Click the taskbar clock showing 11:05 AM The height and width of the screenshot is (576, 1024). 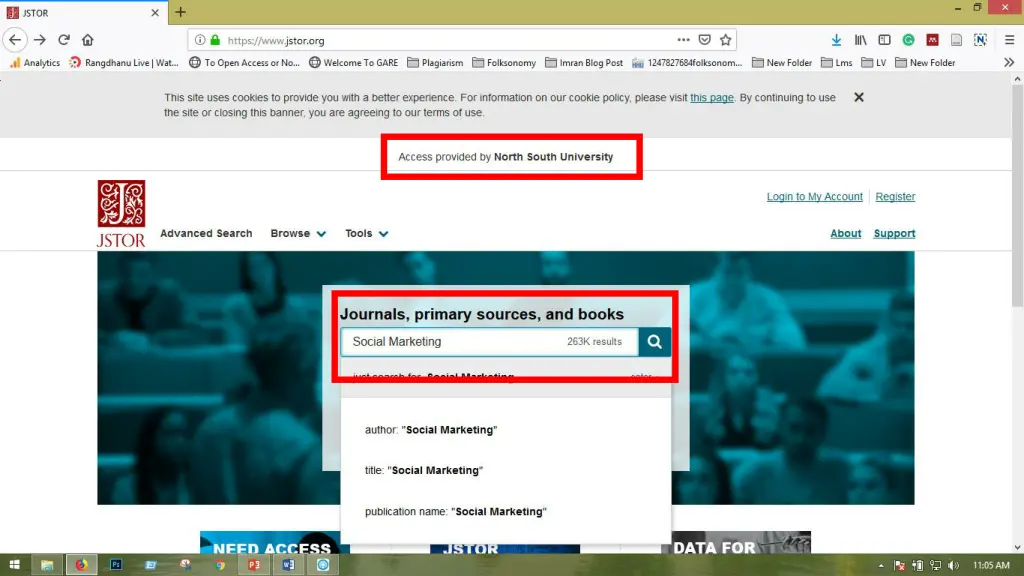coord(991,566)
